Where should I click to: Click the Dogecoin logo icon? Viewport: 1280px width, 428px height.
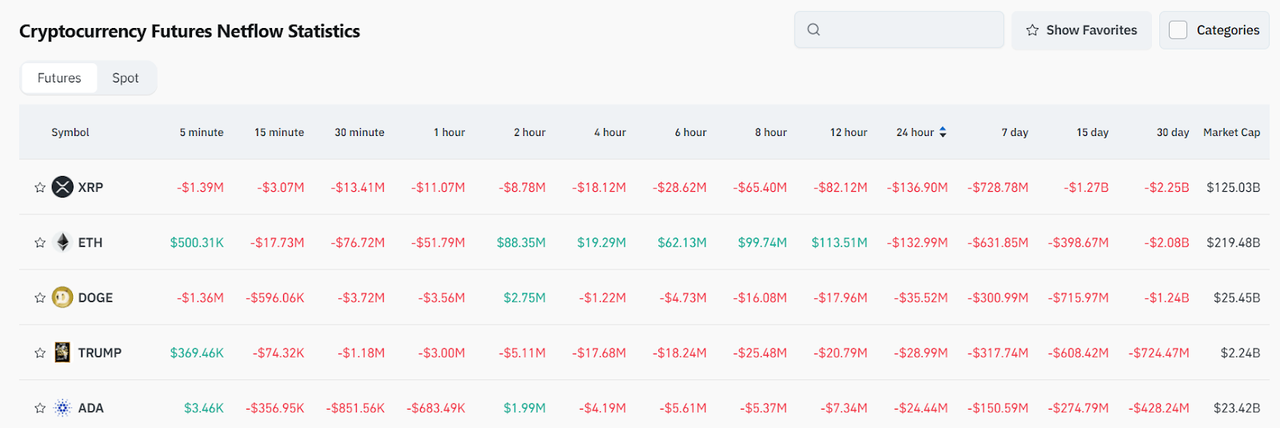click(63, 297)
